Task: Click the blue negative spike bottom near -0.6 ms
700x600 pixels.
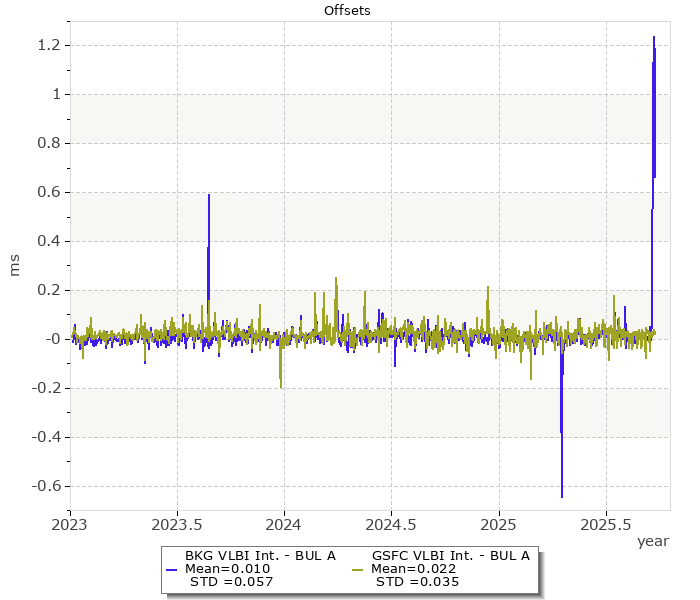Action: point(562,496)
